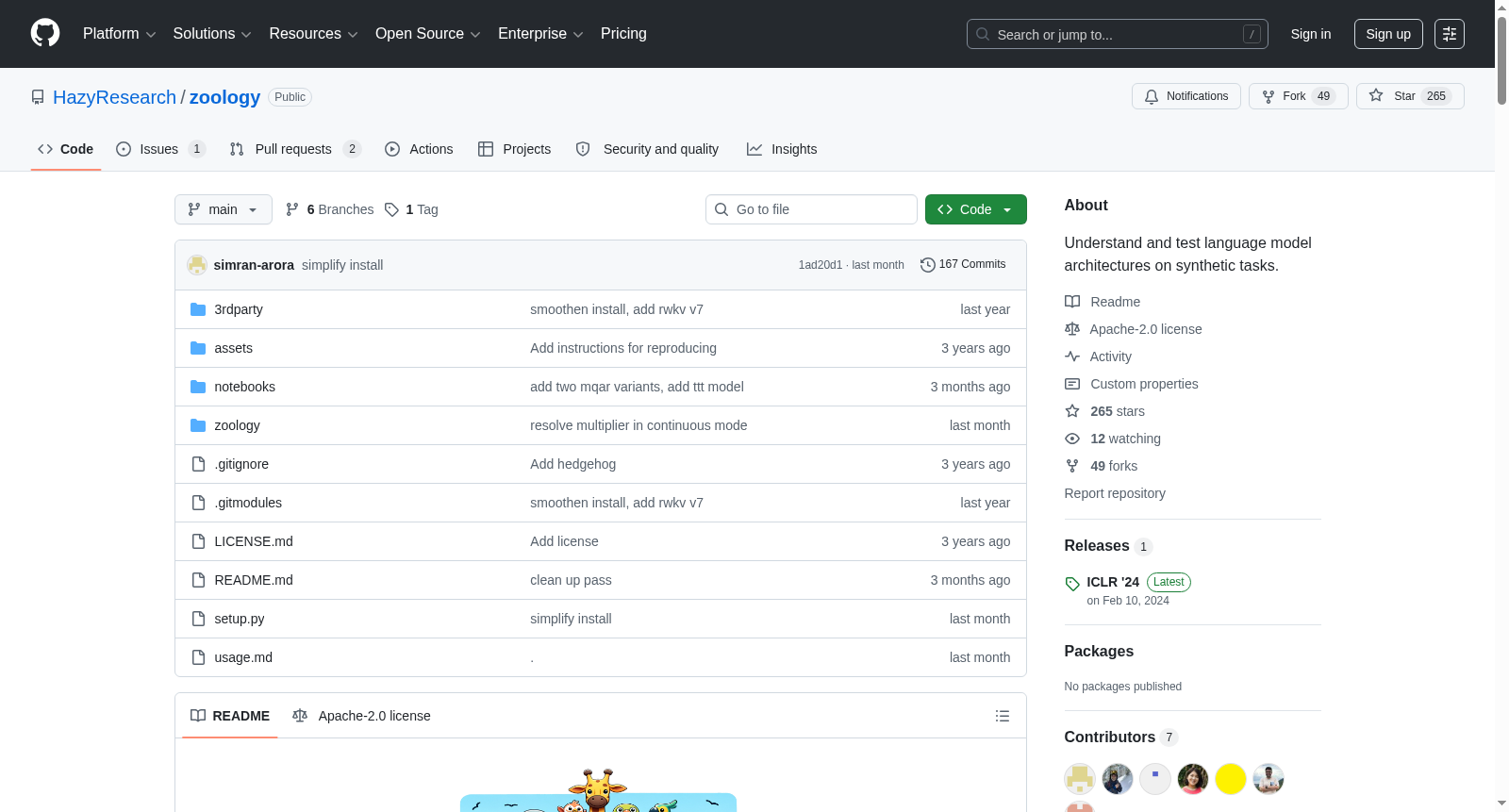Open the command palette icon button
The height and width of the screenshot is (812, 1509).
pyautogui.click(x=1450, y=34)
